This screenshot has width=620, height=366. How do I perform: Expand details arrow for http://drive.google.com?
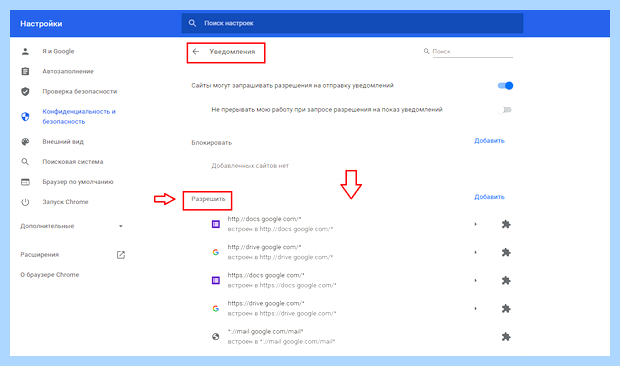pyautogui.click(x=475, y=252)
